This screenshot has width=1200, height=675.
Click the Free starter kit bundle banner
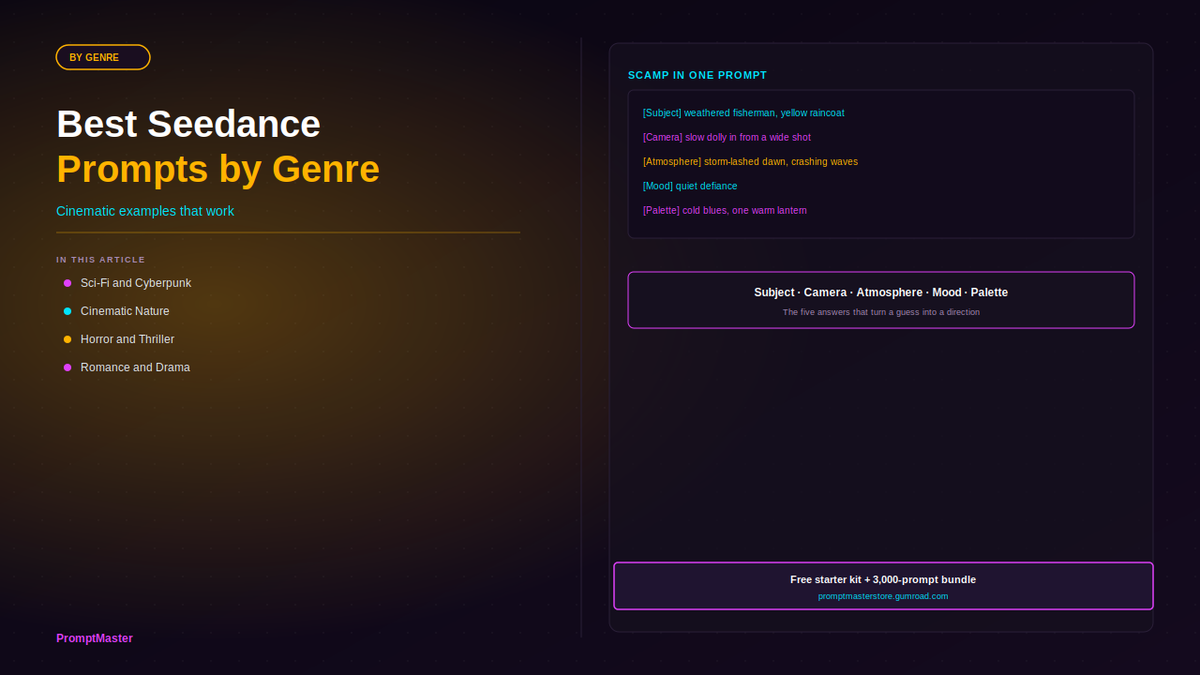(883, 586)
